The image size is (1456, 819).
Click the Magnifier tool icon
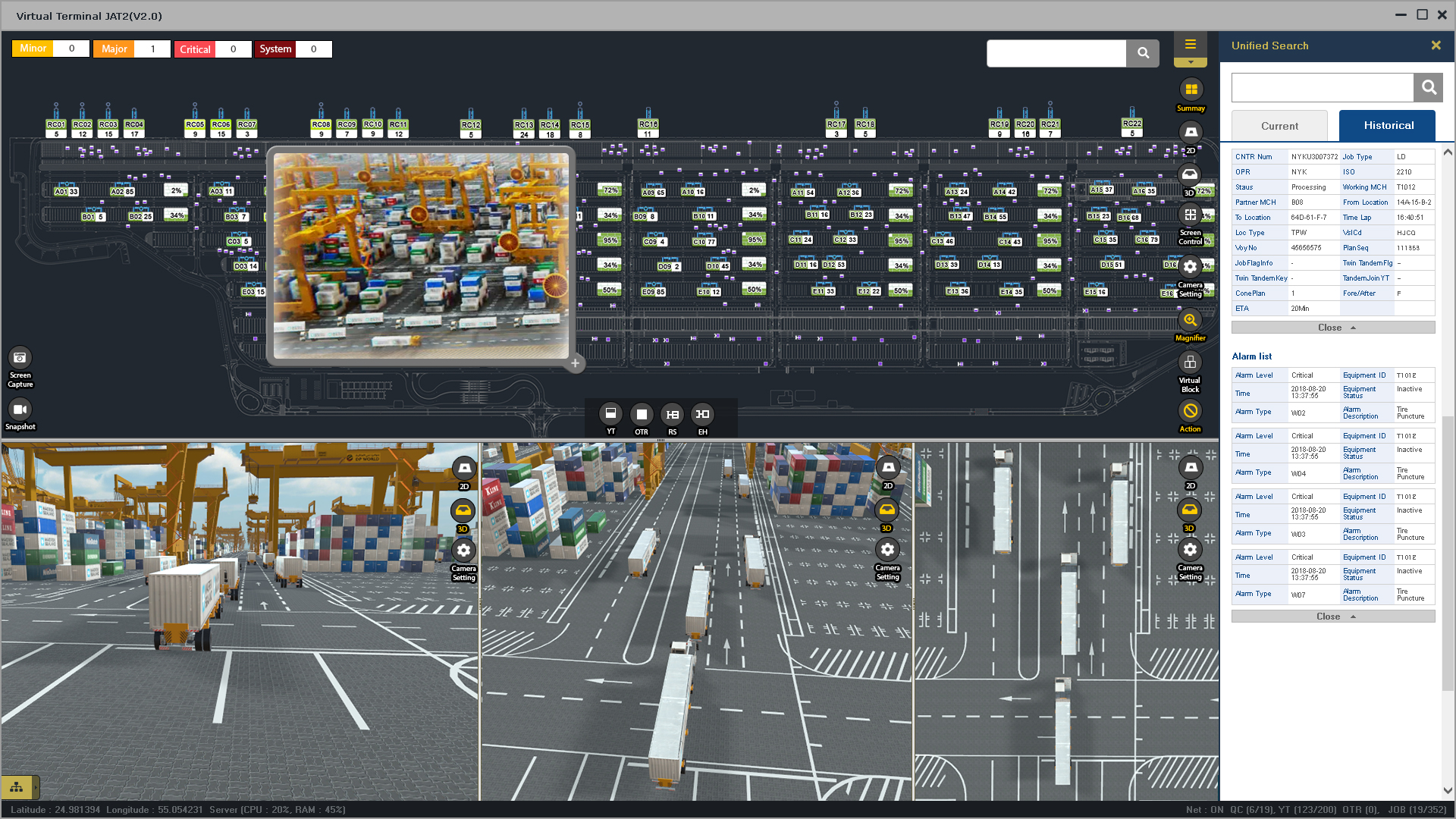[1190, 320]
